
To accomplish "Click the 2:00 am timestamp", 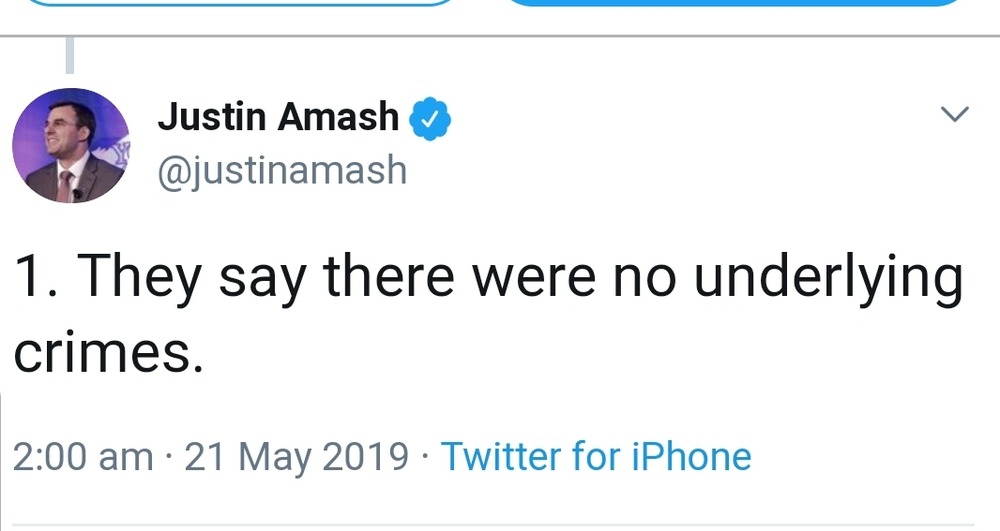I will [x=83, y=456].
